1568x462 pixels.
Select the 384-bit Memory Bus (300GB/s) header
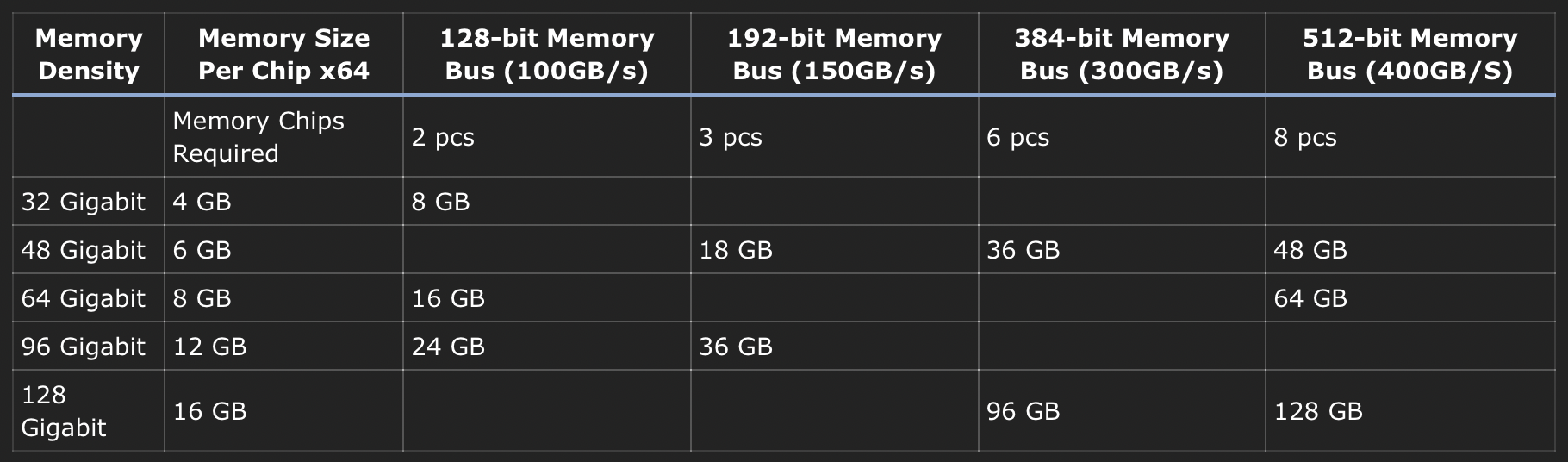coord(1122,54)
